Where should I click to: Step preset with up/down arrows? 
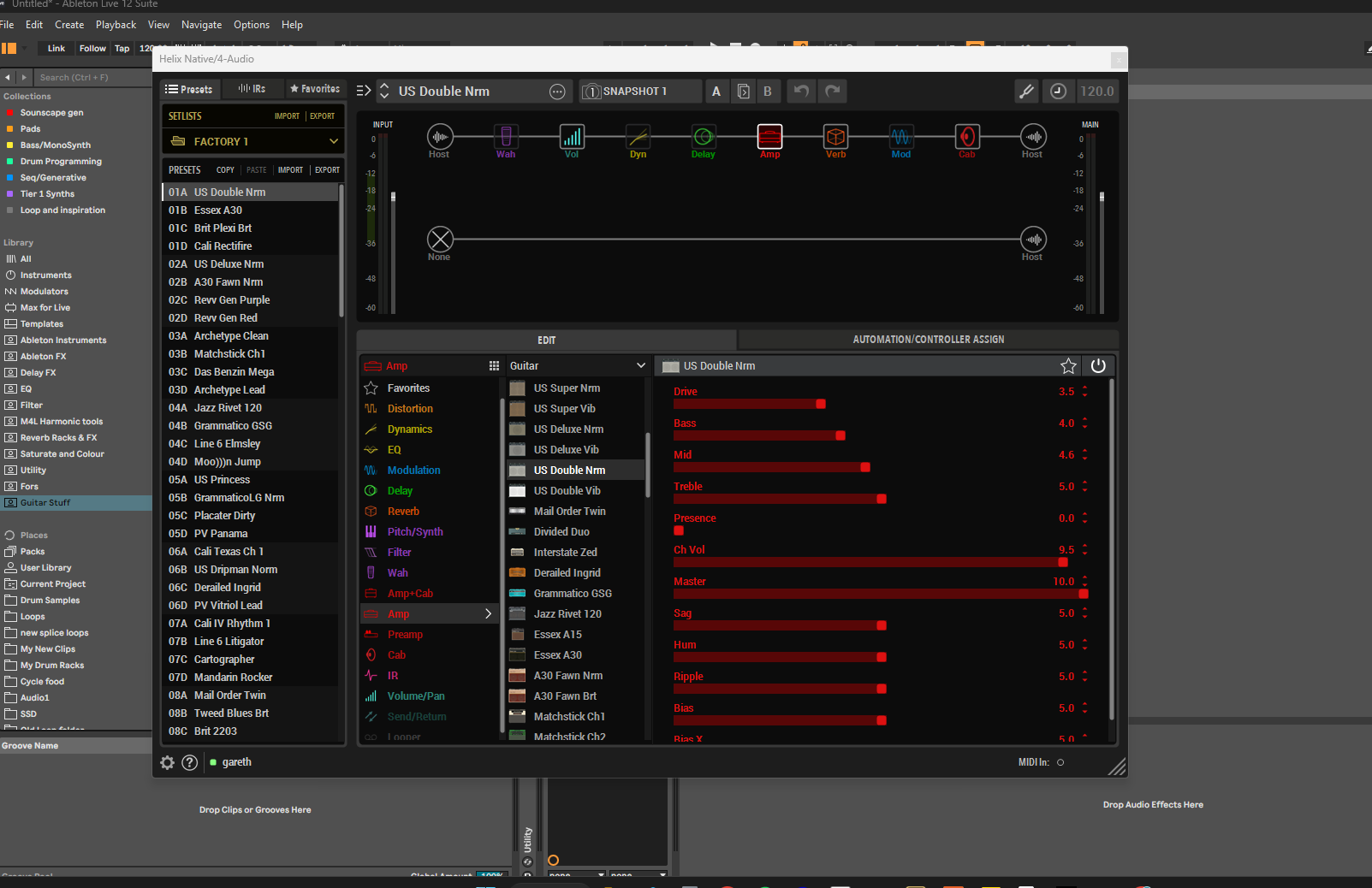click(384, 91)
